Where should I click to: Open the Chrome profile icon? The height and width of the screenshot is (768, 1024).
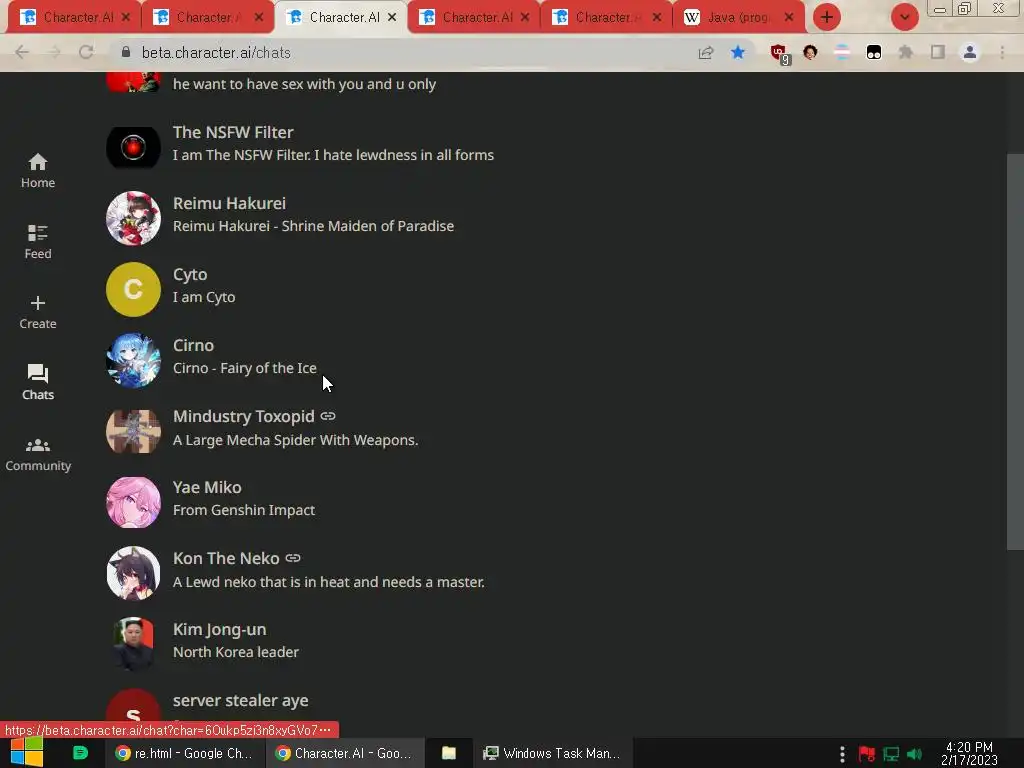[x=970, y=52]
